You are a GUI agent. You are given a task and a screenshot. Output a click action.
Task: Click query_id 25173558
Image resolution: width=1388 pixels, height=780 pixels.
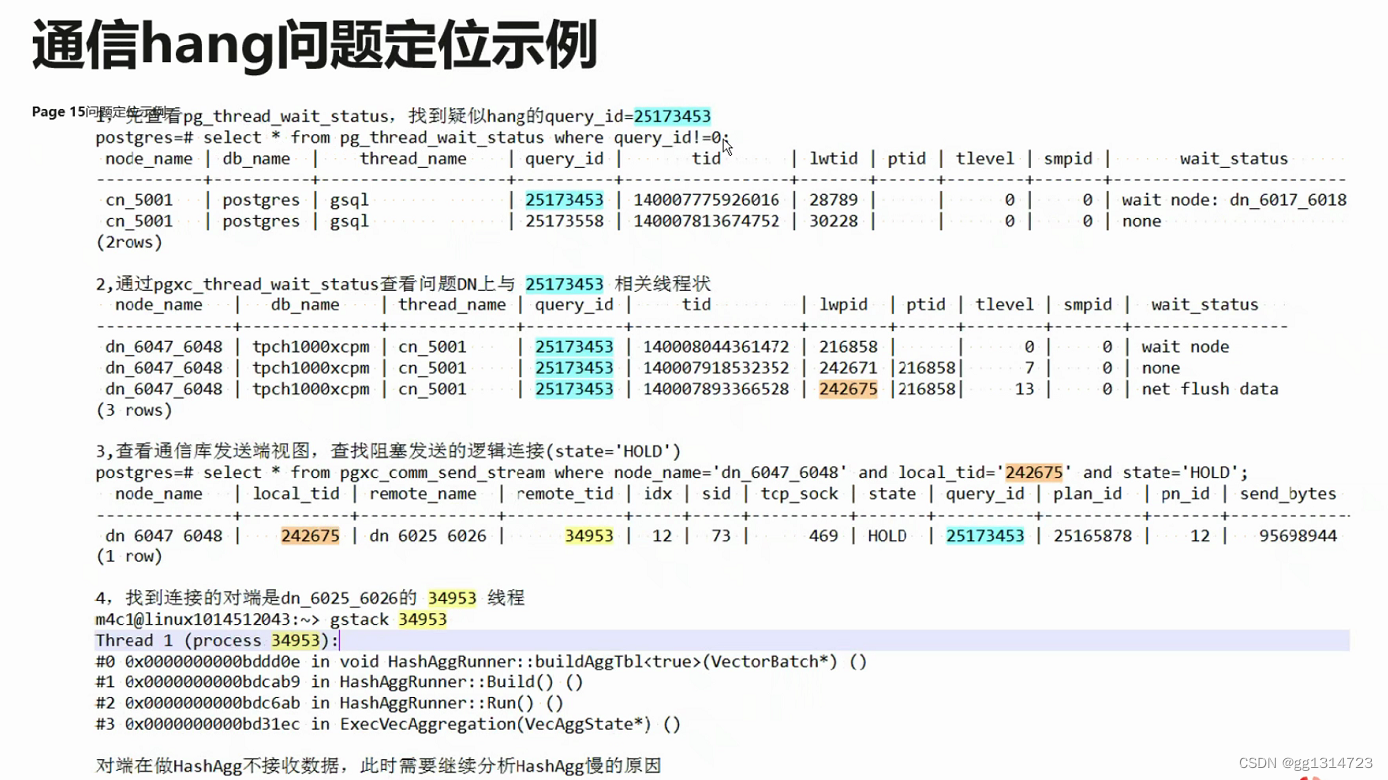tap(564, 221)
